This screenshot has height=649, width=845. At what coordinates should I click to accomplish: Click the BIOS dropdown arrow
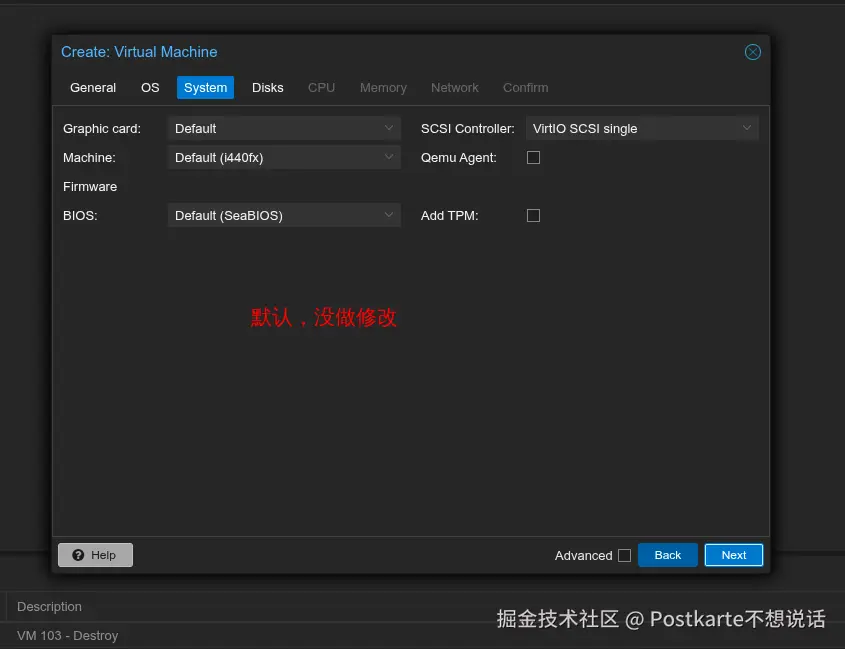[389, 216]
